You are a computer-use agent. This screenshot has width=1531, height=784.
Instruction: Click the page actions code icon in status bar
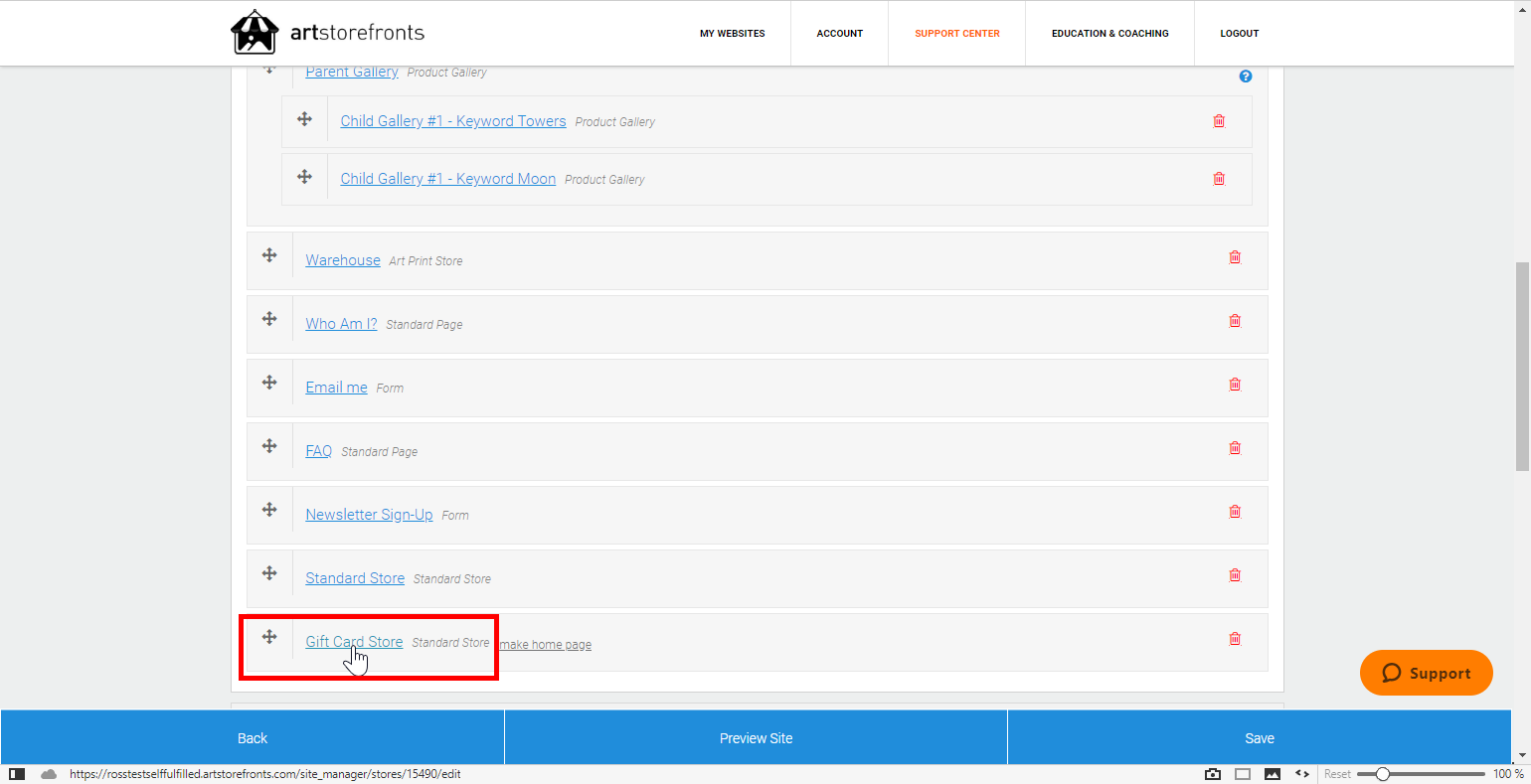coord(1302,774)
